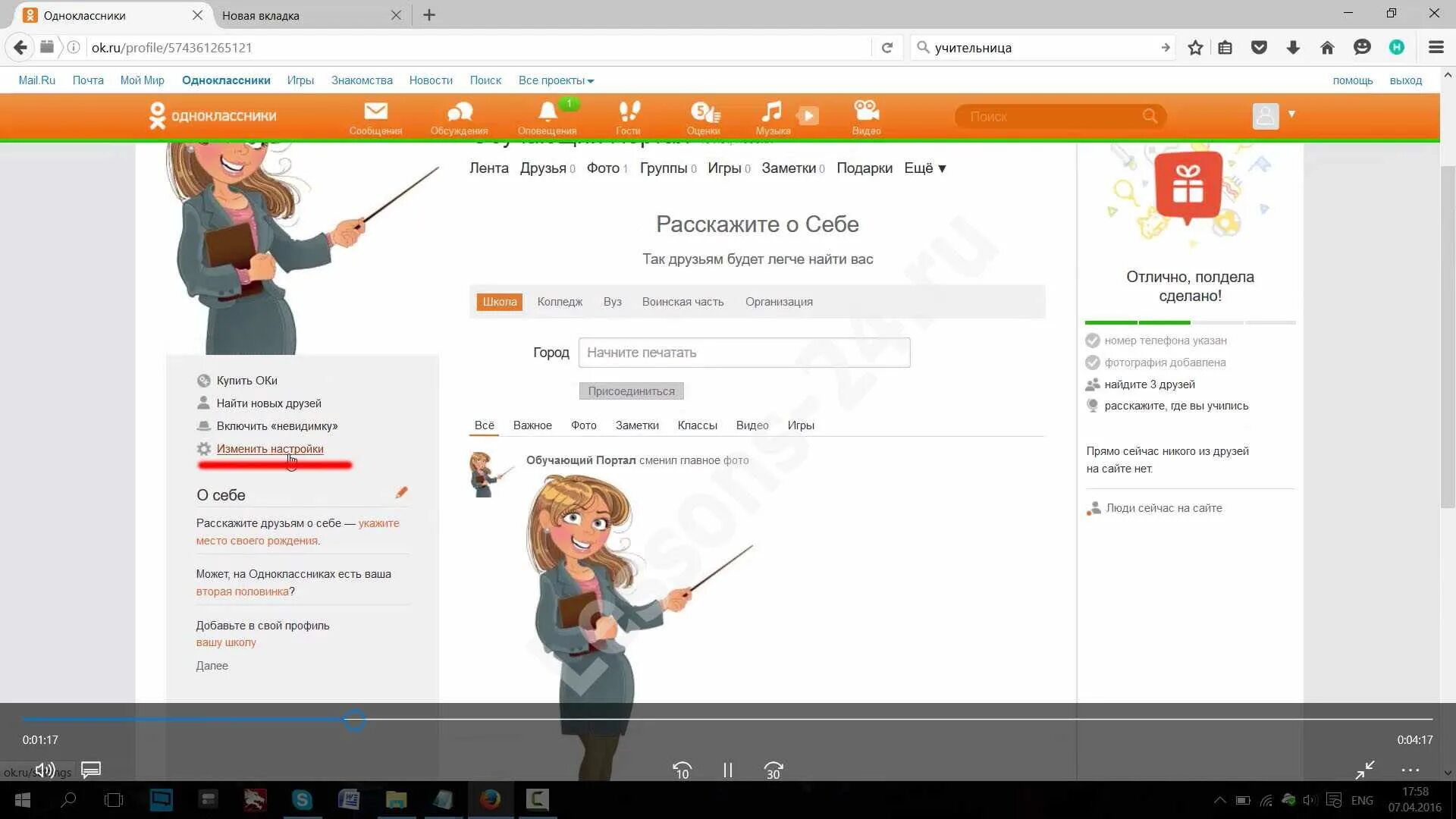This screenshot has height=819, width=1456.
Task: Open the Pocket icon in browser toolbar
Action: point(1259,48)
